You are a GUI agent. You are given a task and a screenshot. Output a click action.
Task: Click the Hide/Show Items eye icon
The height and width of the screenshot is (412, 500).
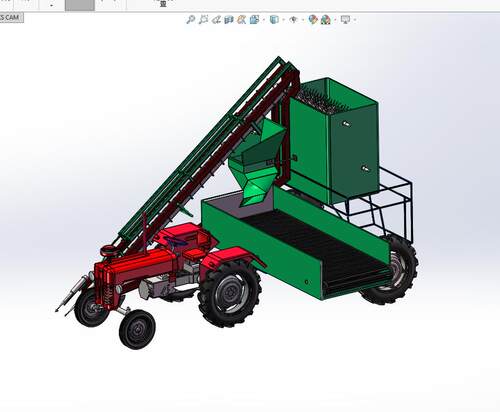[x=293, y=20]
